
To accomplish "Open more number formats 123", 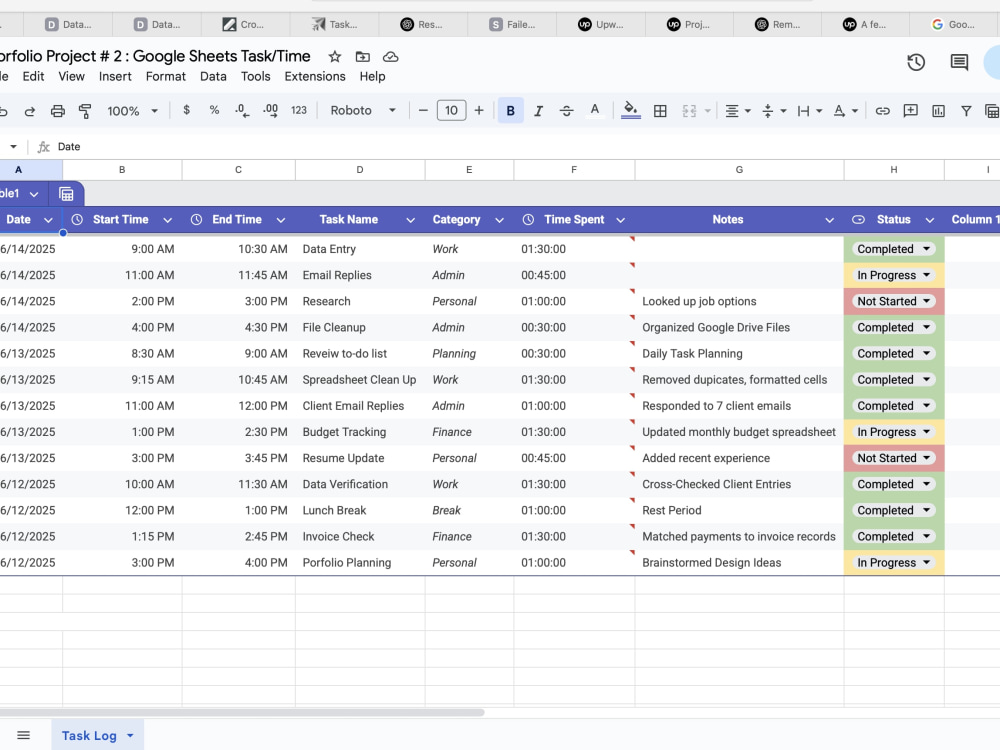I will coord(299,110).
